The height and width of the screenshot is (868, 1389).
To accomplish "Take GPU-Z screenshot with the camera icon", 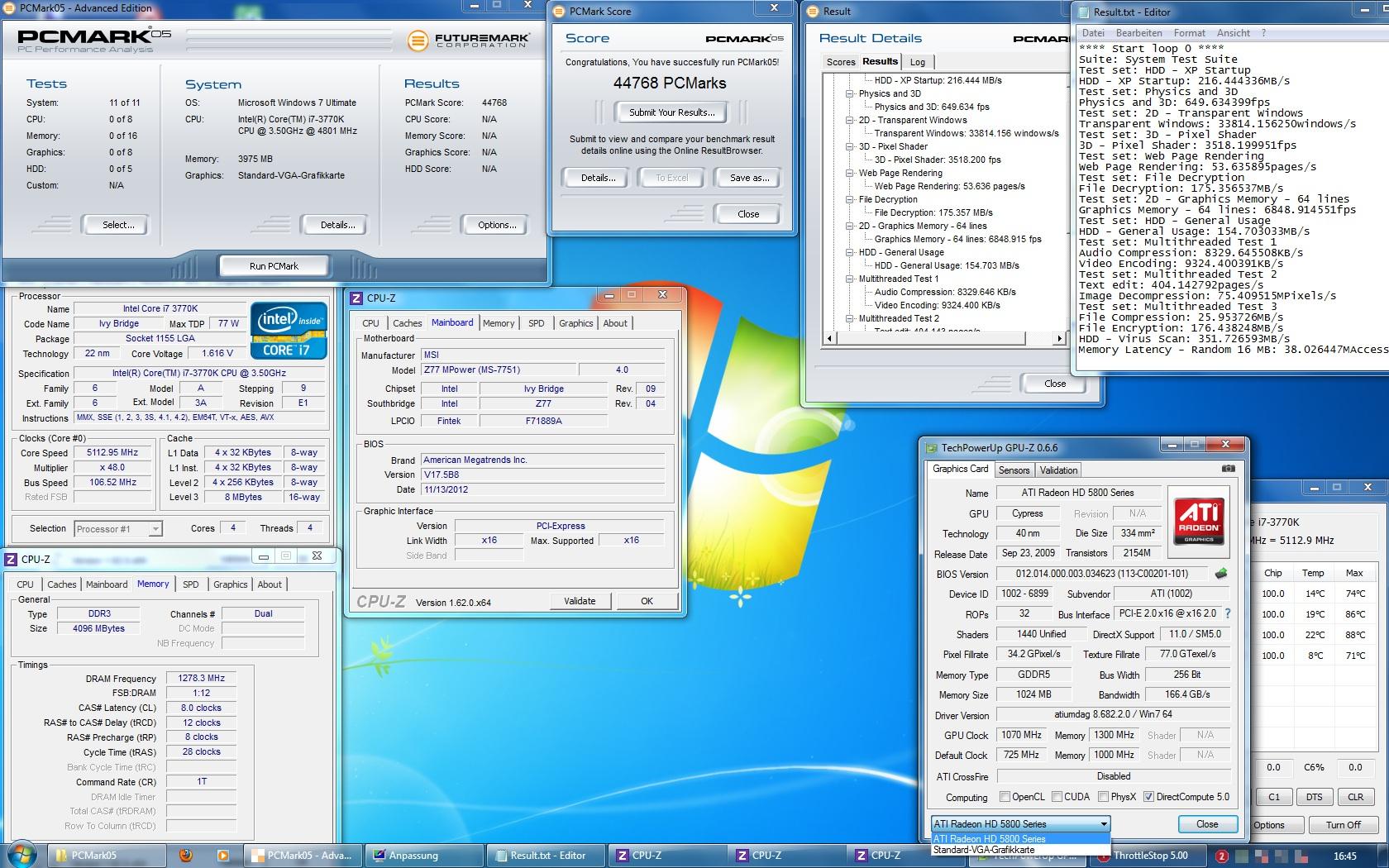I will click(1228, 469).
